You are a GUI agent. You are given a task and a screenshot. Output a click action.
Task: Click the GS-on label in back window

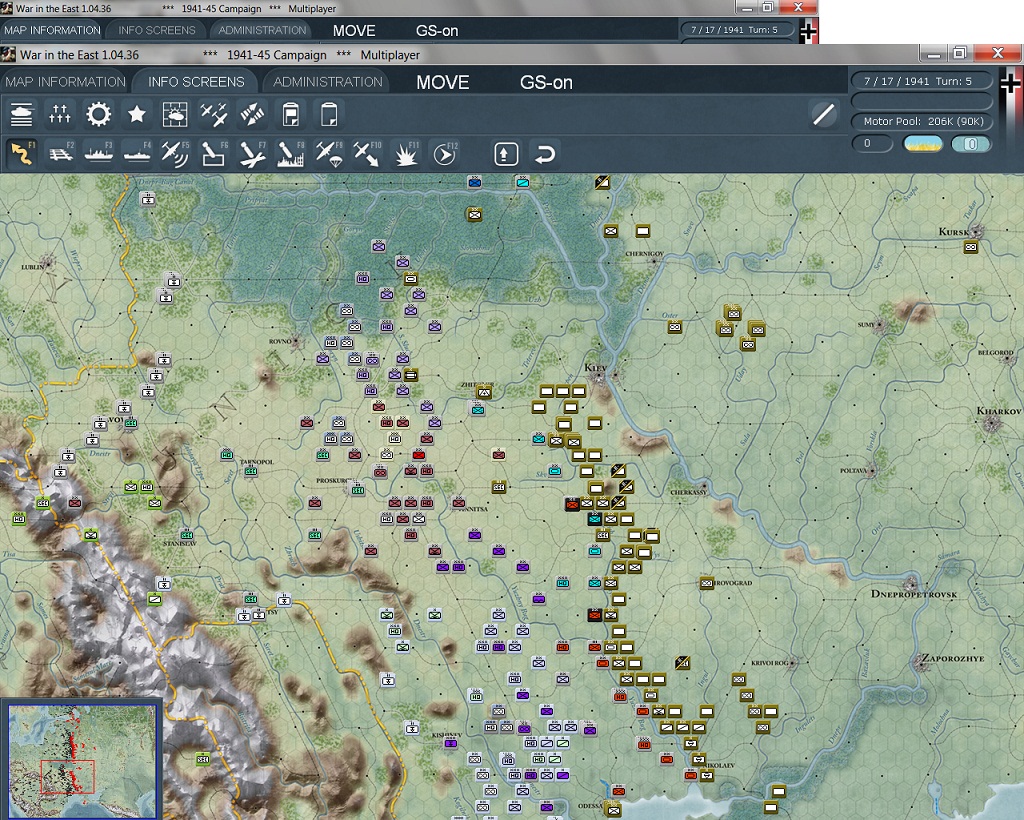(x=437, y=31)
